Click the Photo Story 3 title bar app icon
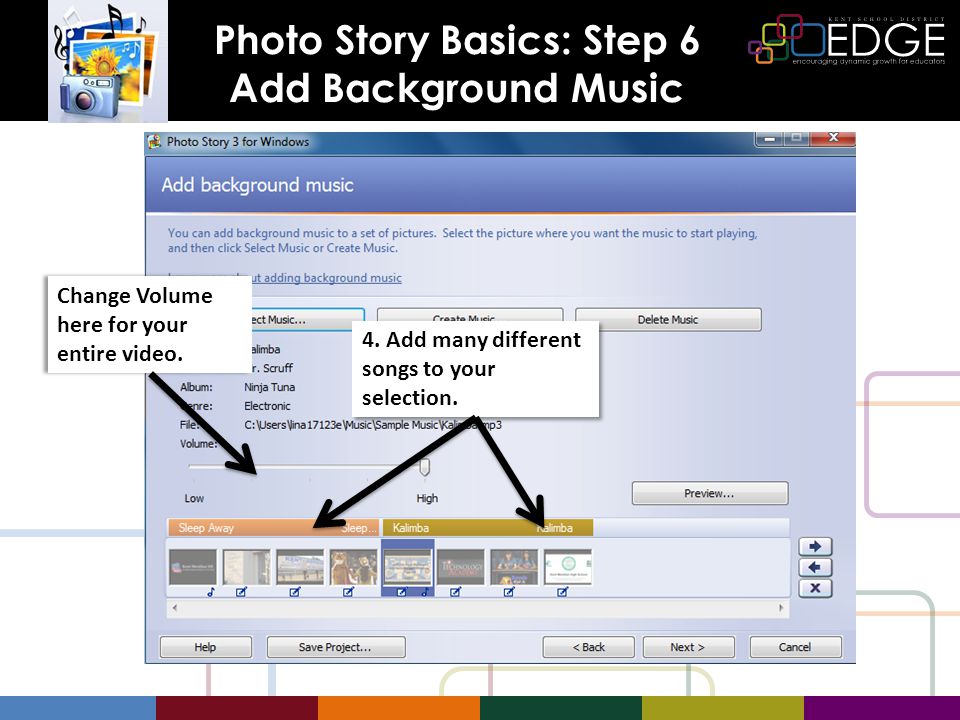 154,141
